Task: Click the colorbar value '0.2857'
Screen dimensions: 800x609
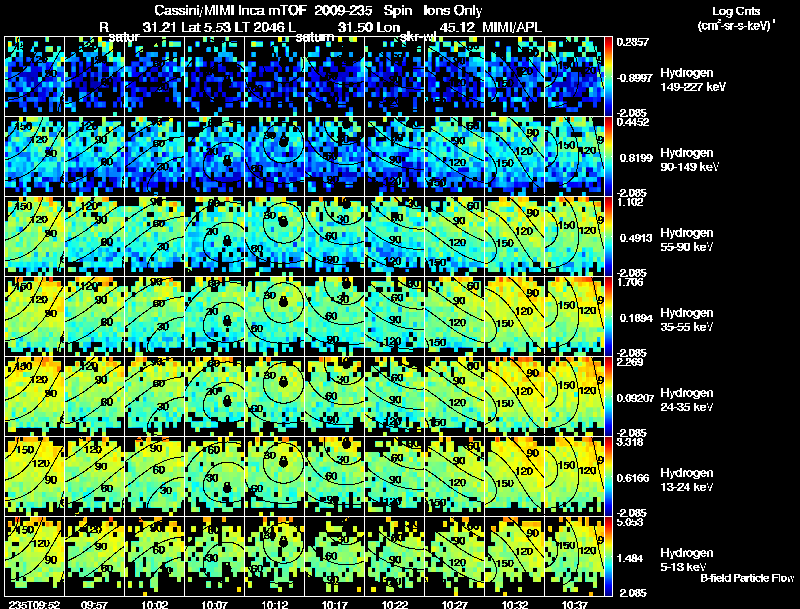Action: 633,42
